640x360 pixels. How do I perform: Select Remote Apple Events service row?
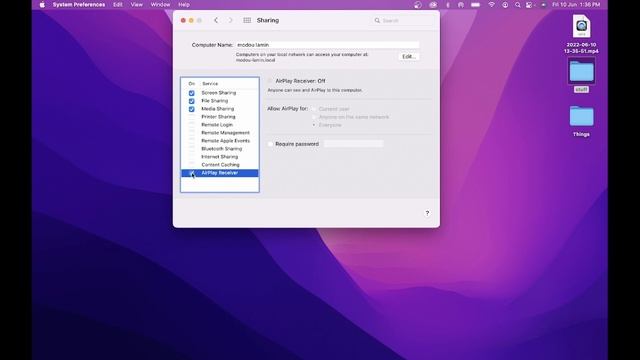220,141
